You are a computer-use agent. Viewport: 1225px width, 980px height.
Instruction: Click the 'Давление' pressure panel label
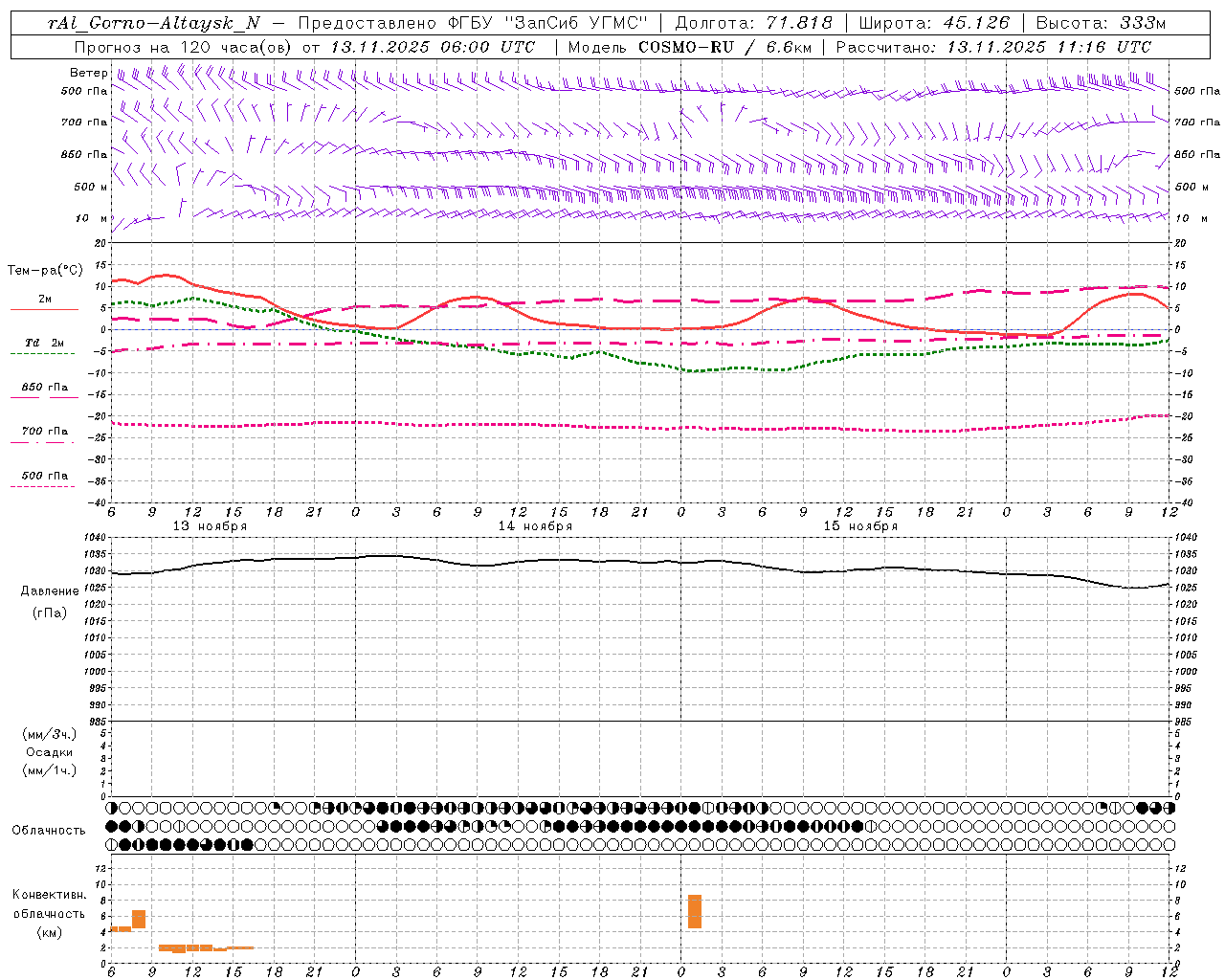click(50, 591)
